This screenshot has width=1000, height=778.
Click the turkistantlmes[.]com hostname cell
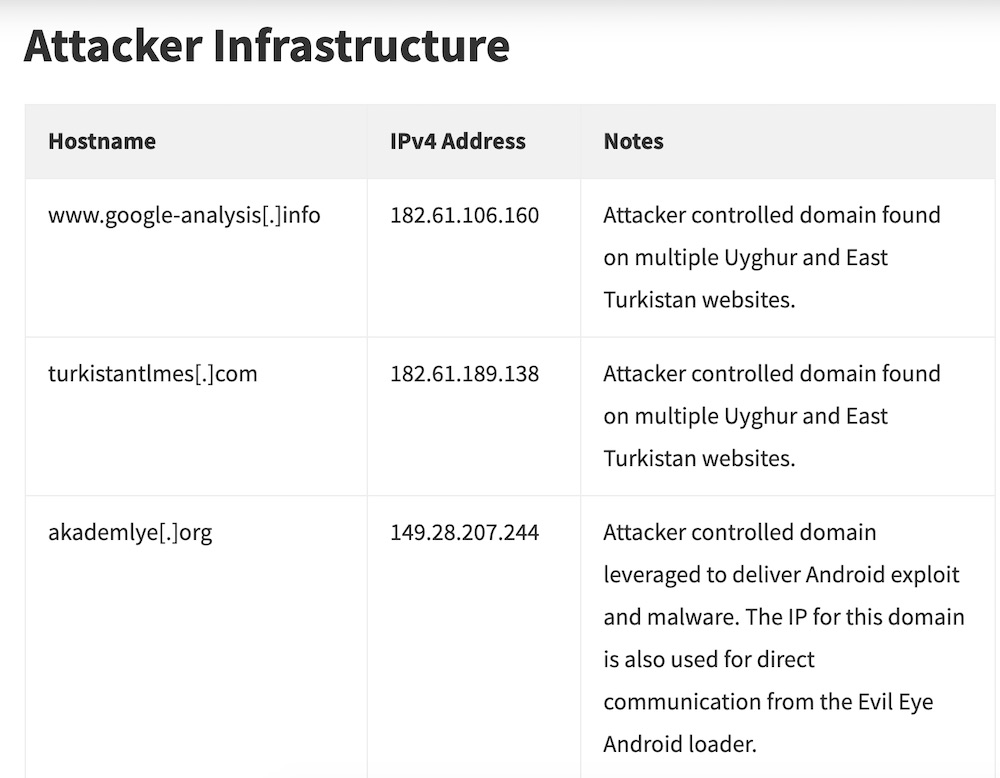coord(153,374)
